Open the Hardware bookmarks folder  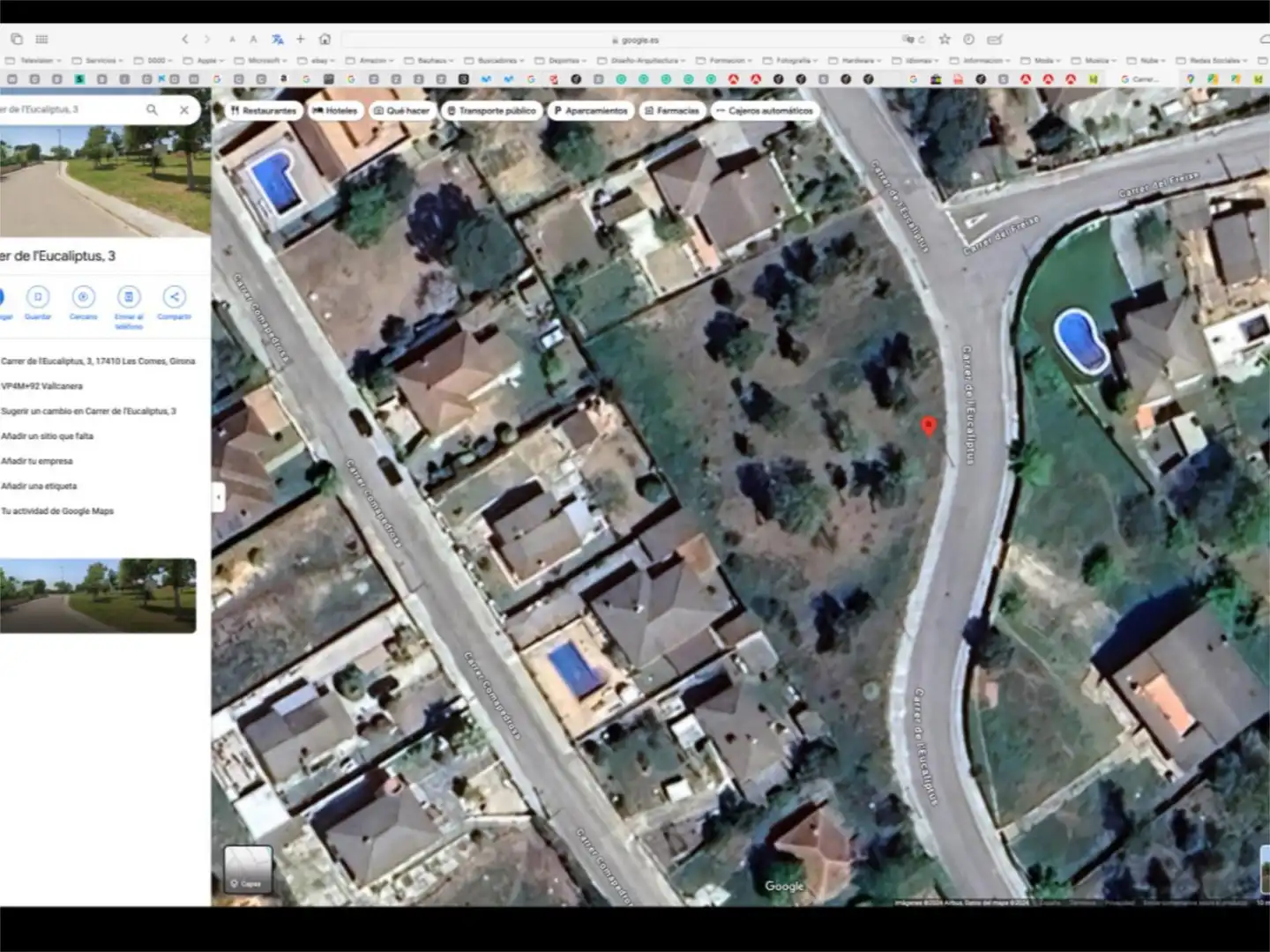[x=855, y=61]
